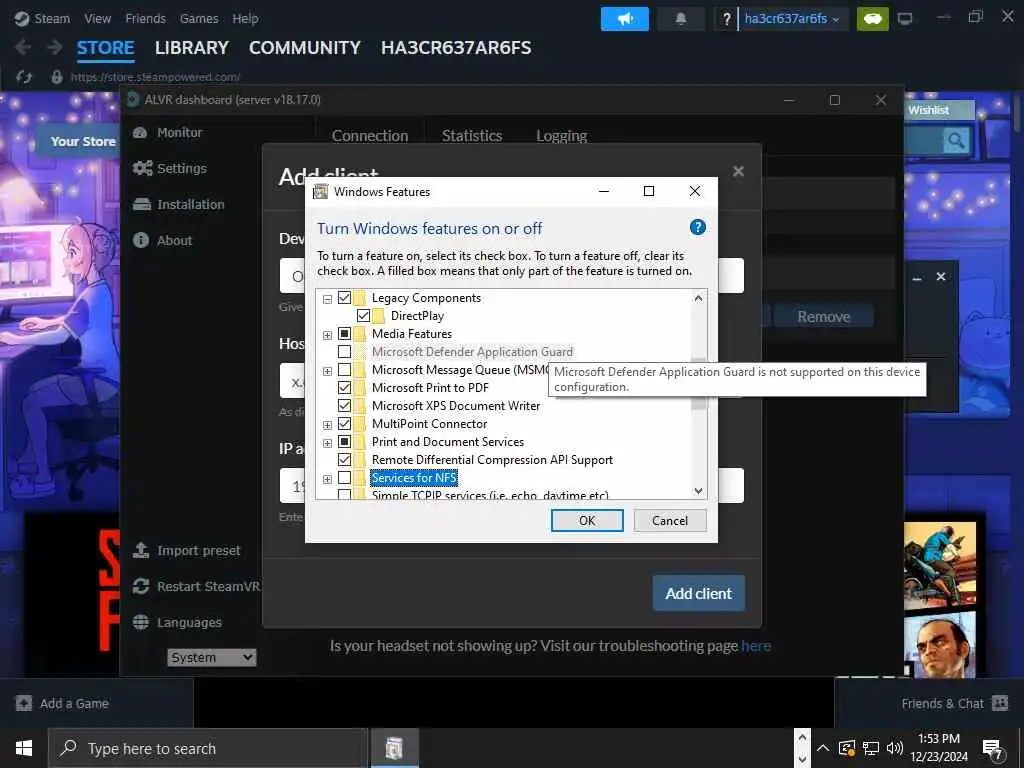Reload the Steam store page

[24, 77]
